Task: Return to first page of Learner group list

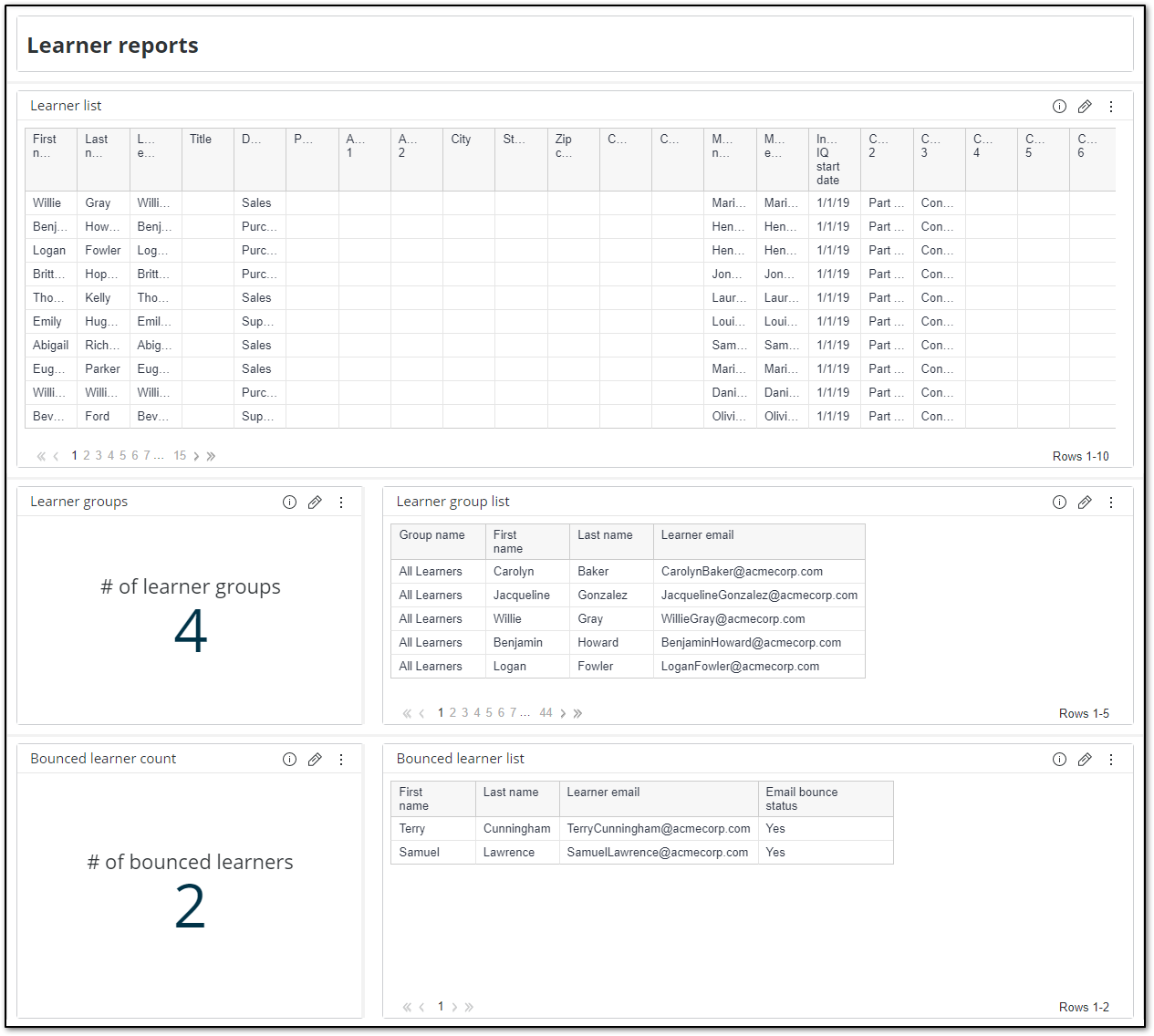Action: 406,712
